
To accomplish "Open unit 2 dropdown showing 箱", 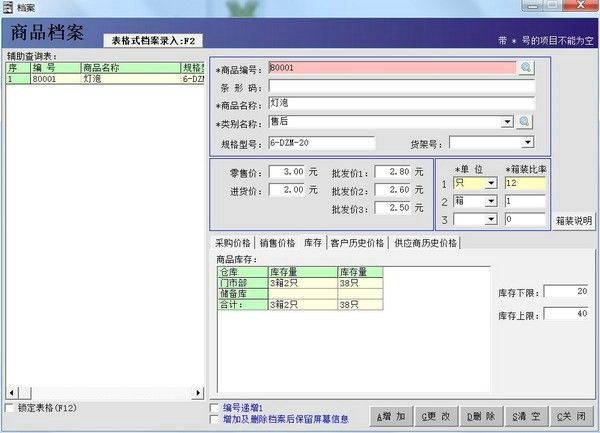I will click(x=491, y=201).
